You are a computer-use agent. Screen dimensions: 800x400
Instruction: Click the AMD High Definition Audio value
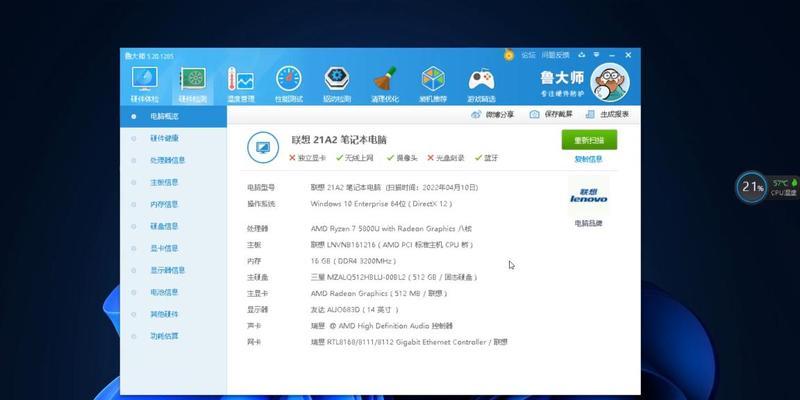click(x=382, y=326)
